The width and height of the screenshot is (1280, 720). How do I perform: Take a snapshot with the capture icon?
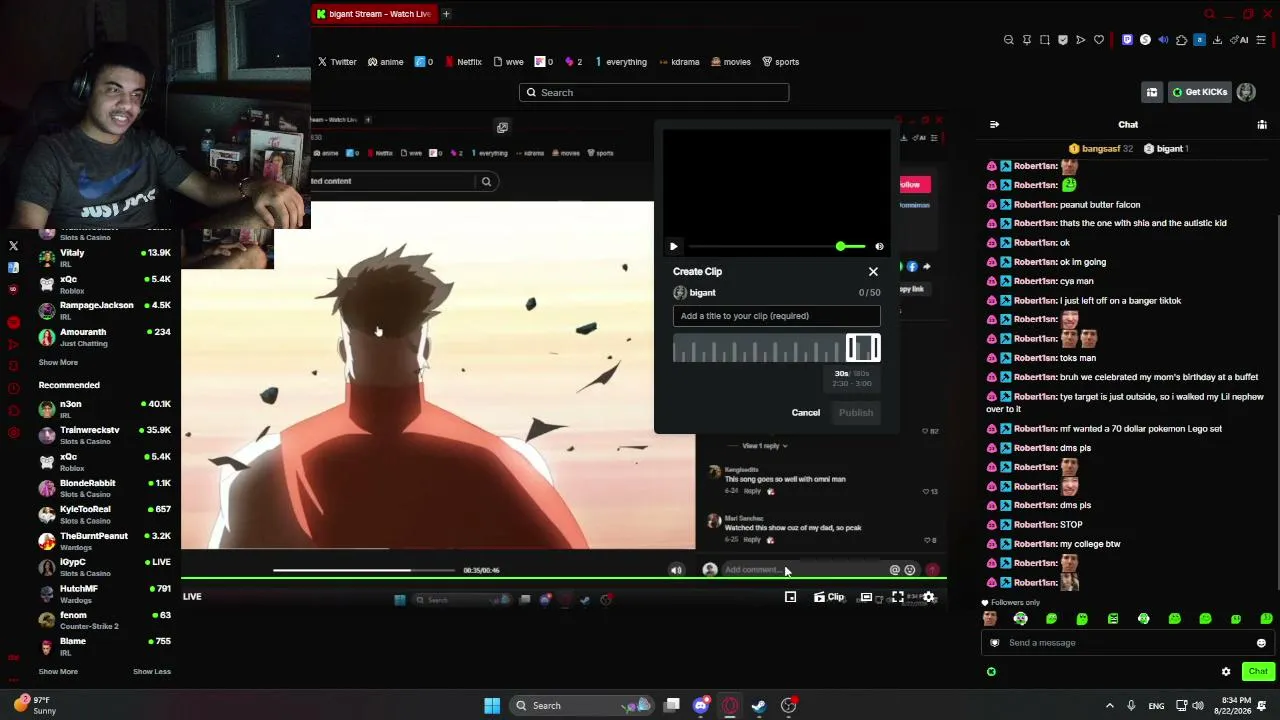click(1045, 40)
